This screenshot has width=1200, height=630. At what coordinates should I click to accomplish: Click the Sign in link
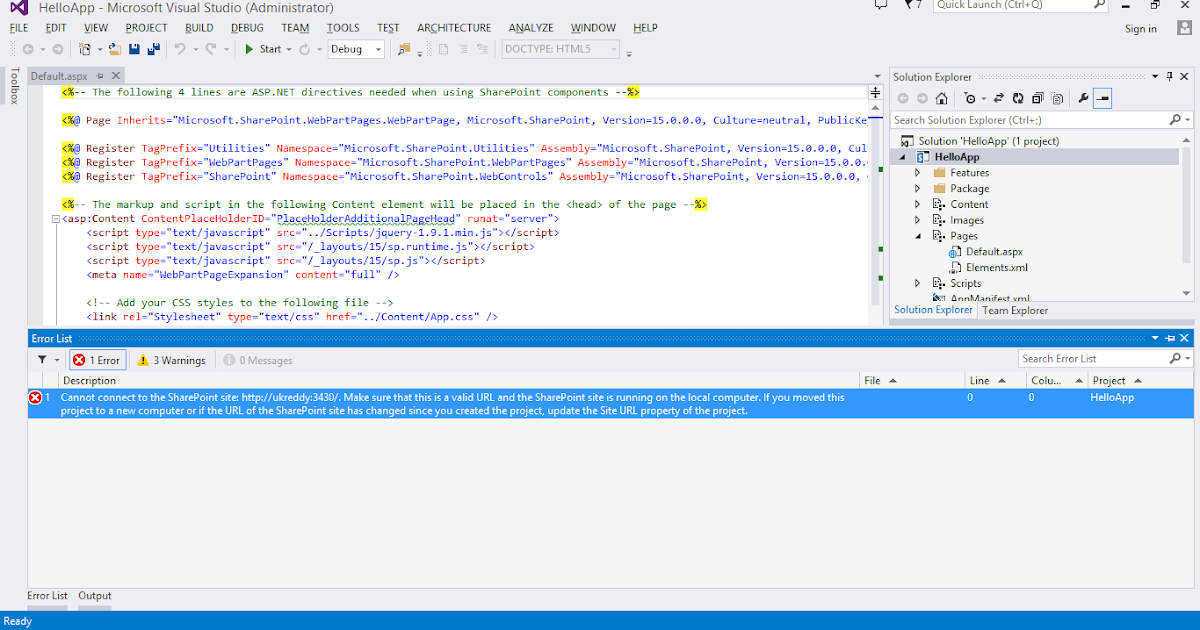pos(1140,28)
